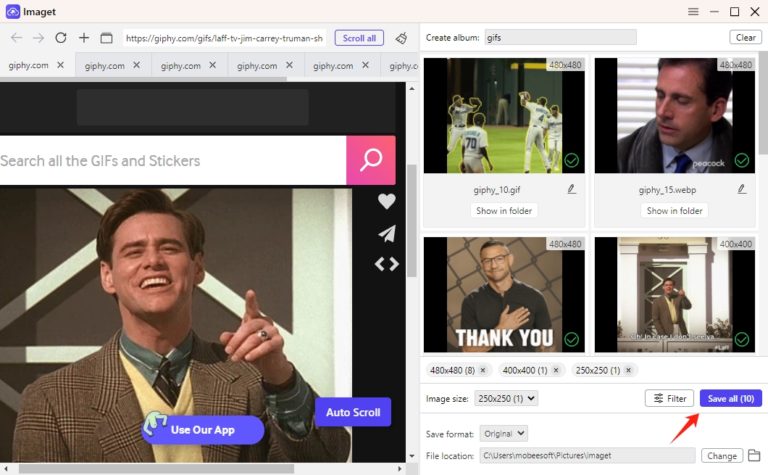
Task: Click the Save all (10) button
Action: click(x=730, y=398)
